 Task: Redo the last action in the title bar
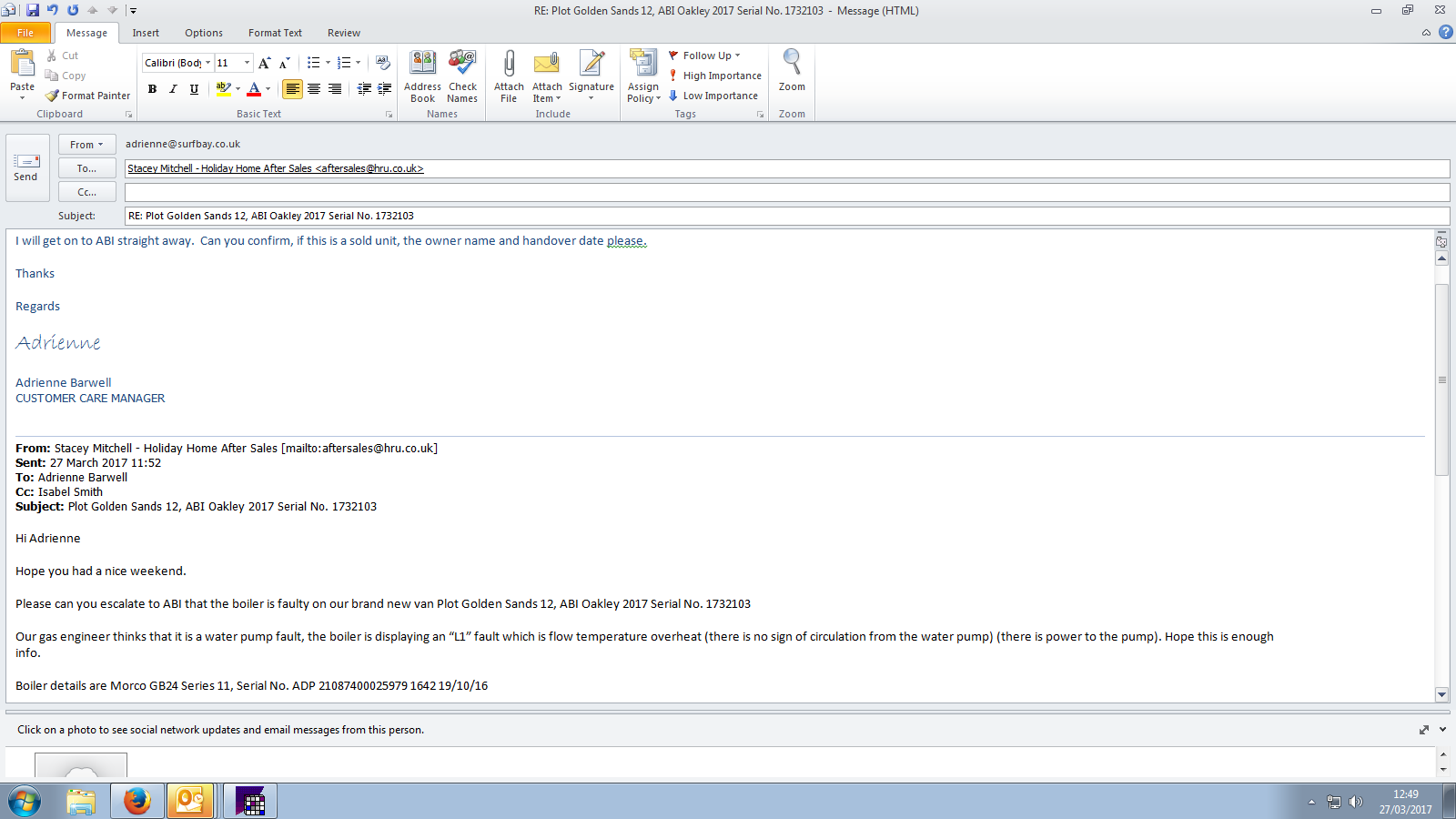[x=73, y=10]
